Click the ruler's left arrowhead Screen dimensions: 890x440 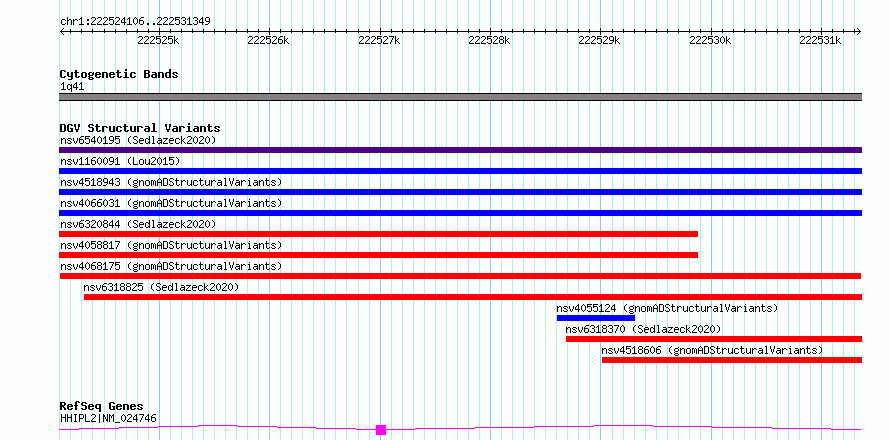[x=62, y=32]
